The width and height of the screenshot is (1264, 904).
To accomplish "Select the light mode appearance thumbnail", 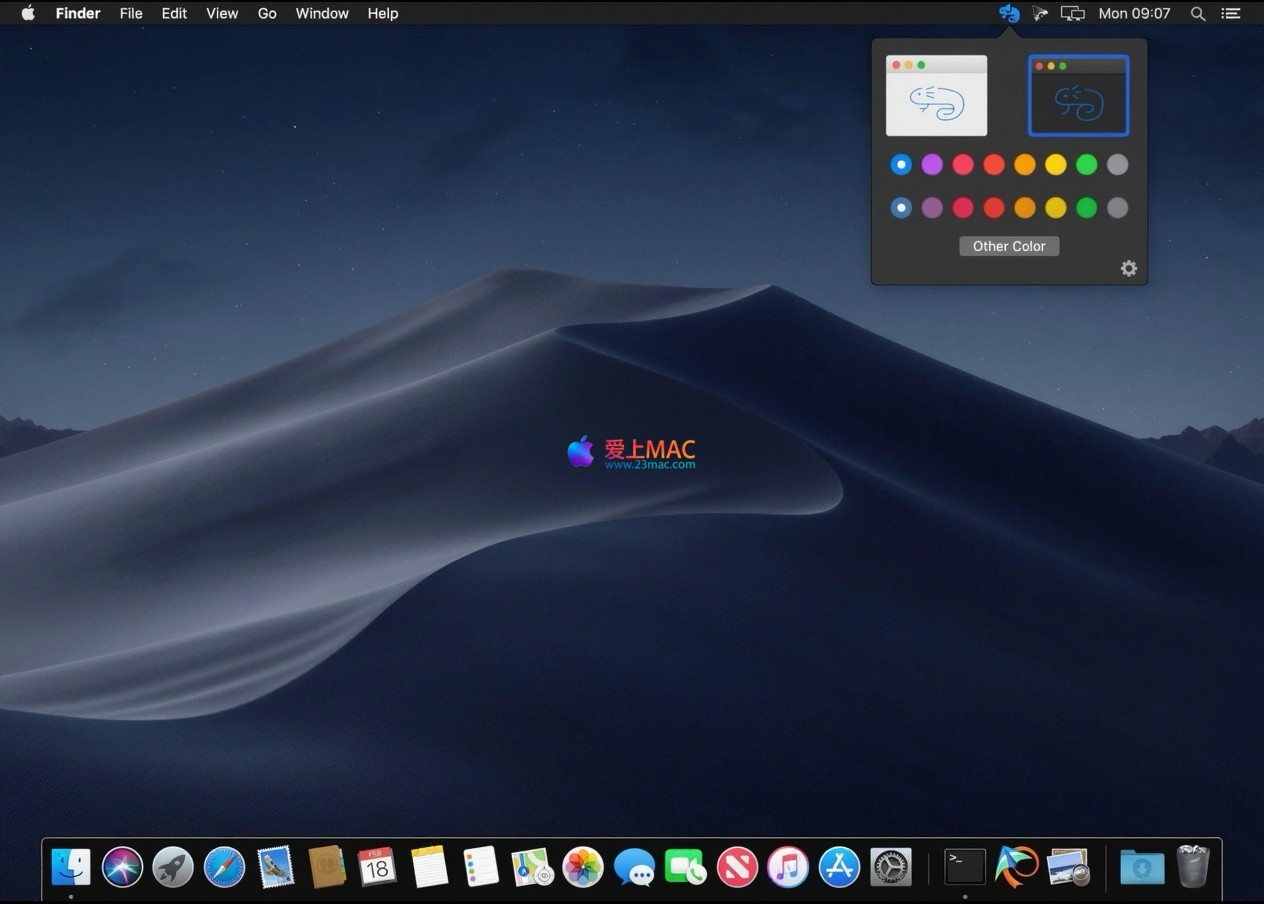I will click(x=936, y=96).
